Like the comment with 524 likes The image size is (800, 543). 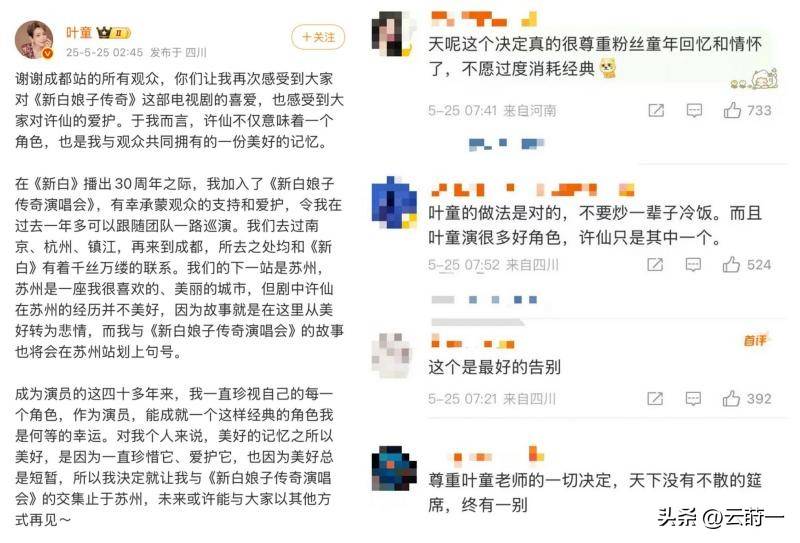[746, 264]
